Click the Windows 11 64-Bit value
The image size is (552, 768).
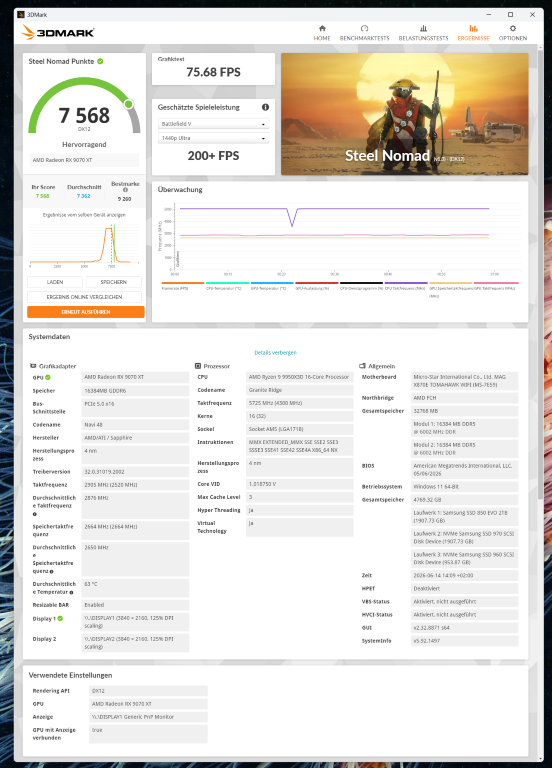pyautogui.click(x=464, y=486)
